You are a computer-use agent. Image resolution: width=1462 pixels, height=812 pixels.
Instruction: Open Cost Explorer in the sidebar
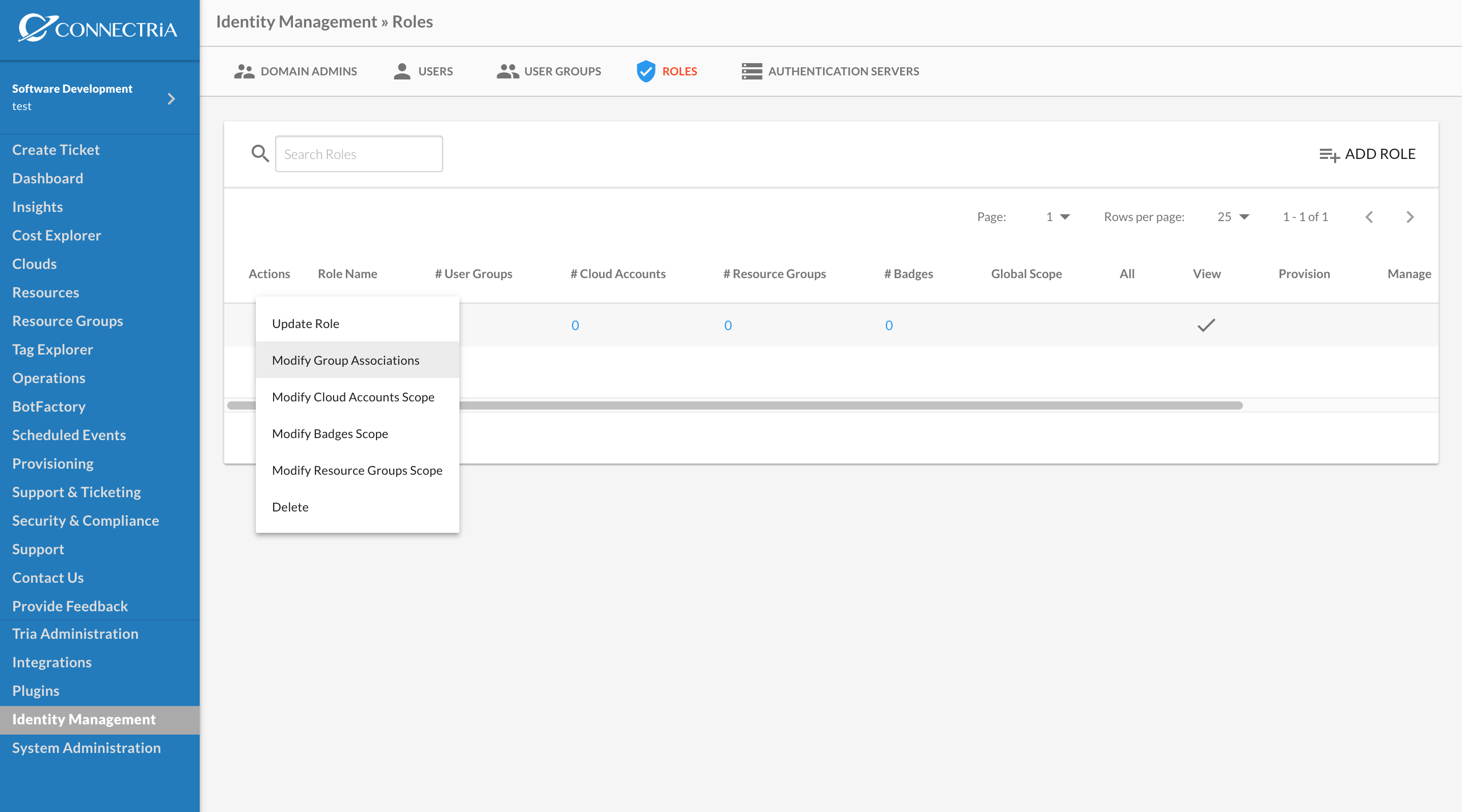56,235
